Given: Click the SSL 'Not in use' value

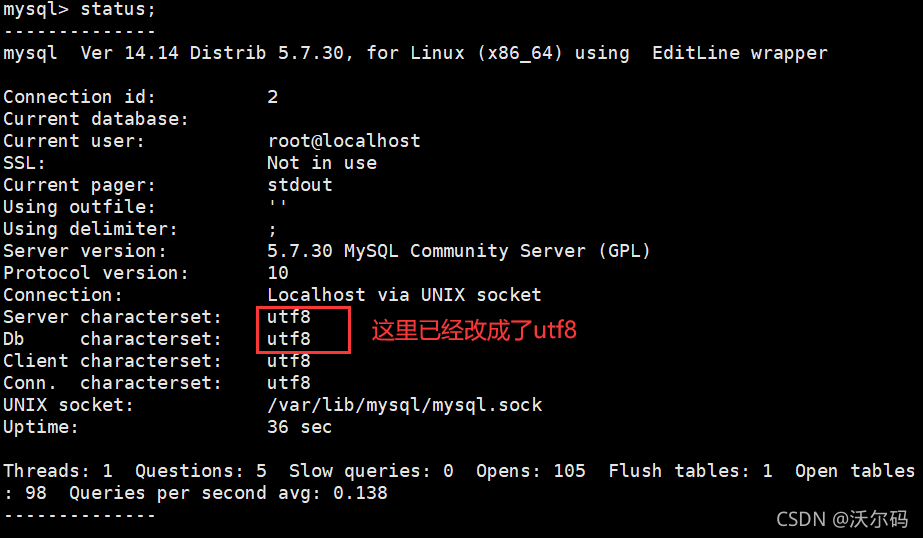Looking at the screenshot, I should [x=321, y=163].
